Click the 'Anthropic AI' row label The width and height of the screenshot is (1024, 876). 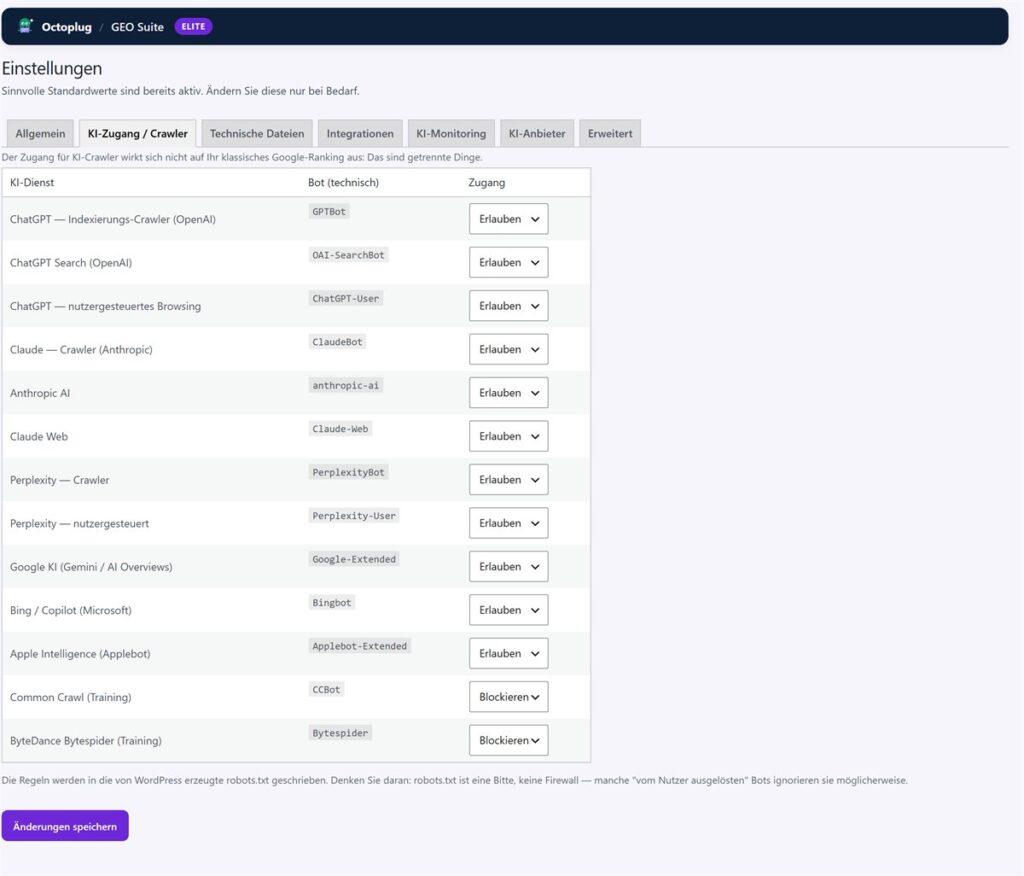40,393
